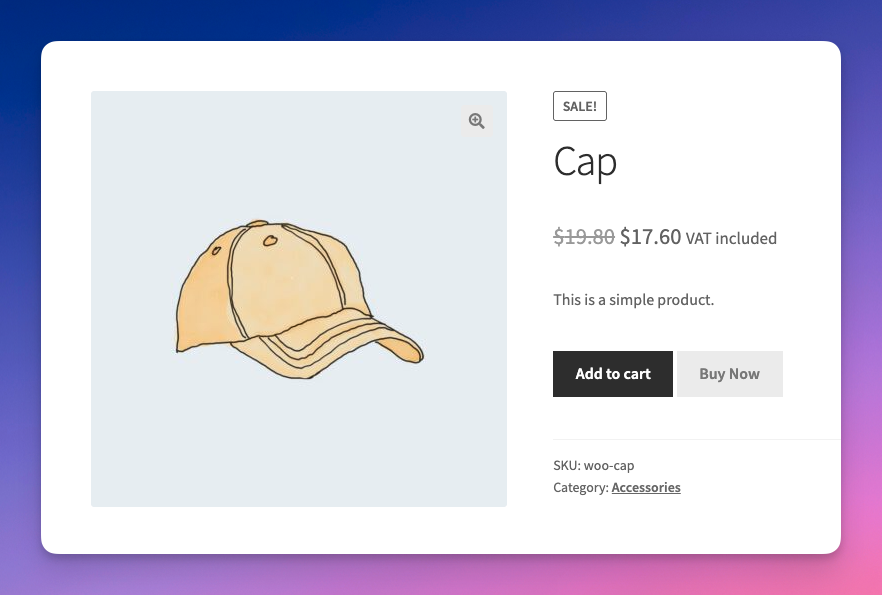Click the Category label next to Accessories
This screenshot has height=595, width=882.
[x=579, y=487]
